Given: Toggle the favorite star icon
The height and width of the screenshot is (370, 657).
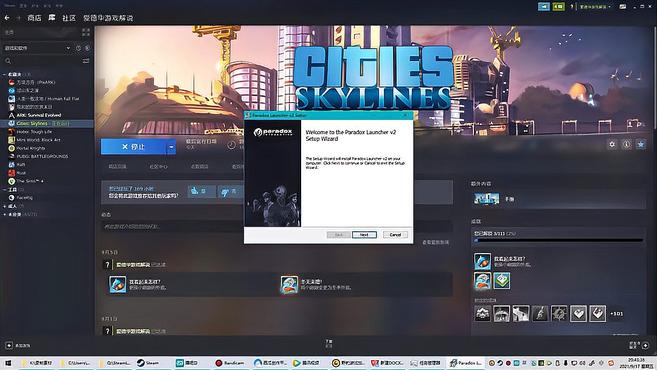Looking at the screenshot, I should click(641, 144).
